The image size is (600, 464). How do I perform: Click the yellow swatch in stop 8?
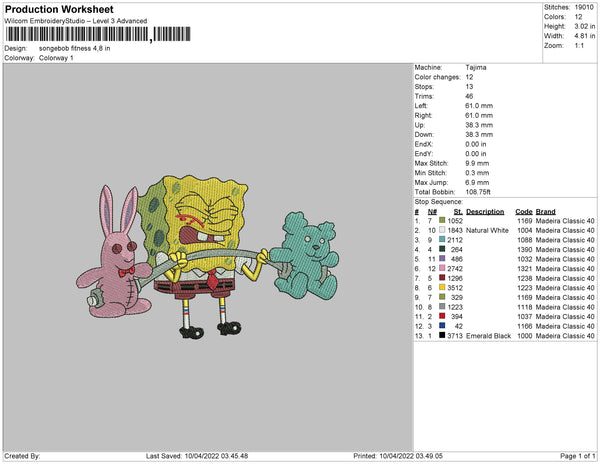click(x=442, y=287)
